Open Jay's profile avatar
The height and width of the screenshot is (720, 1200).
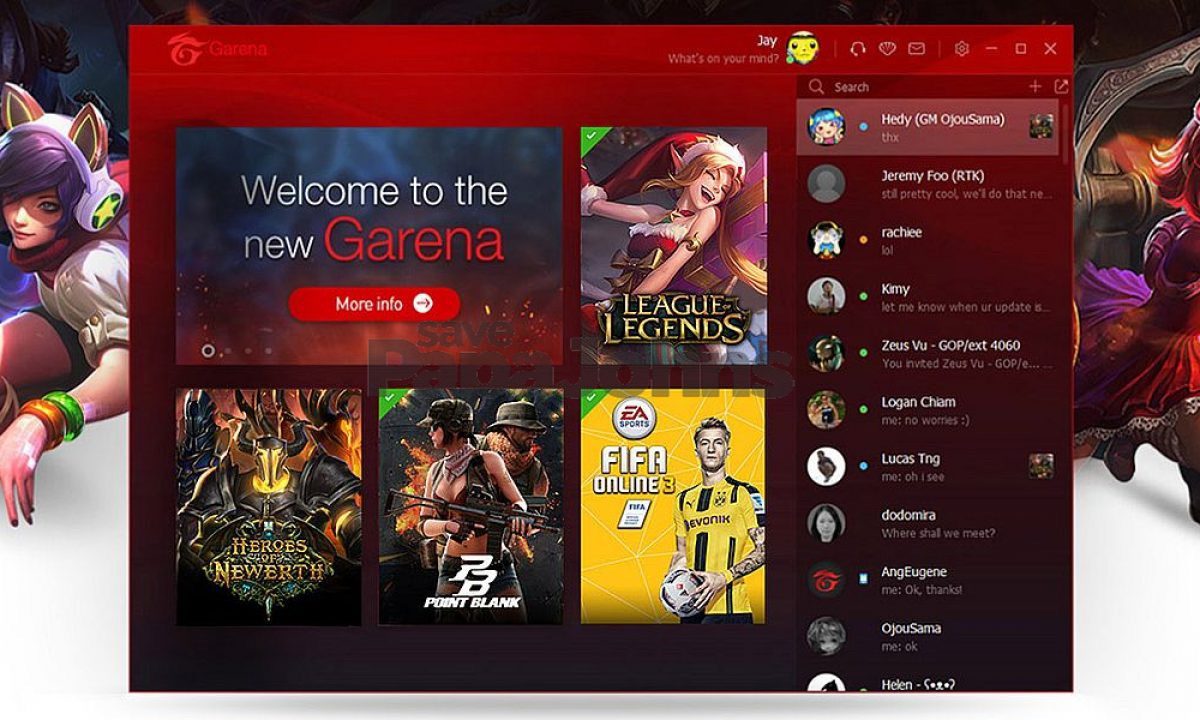tap(802, 48)
